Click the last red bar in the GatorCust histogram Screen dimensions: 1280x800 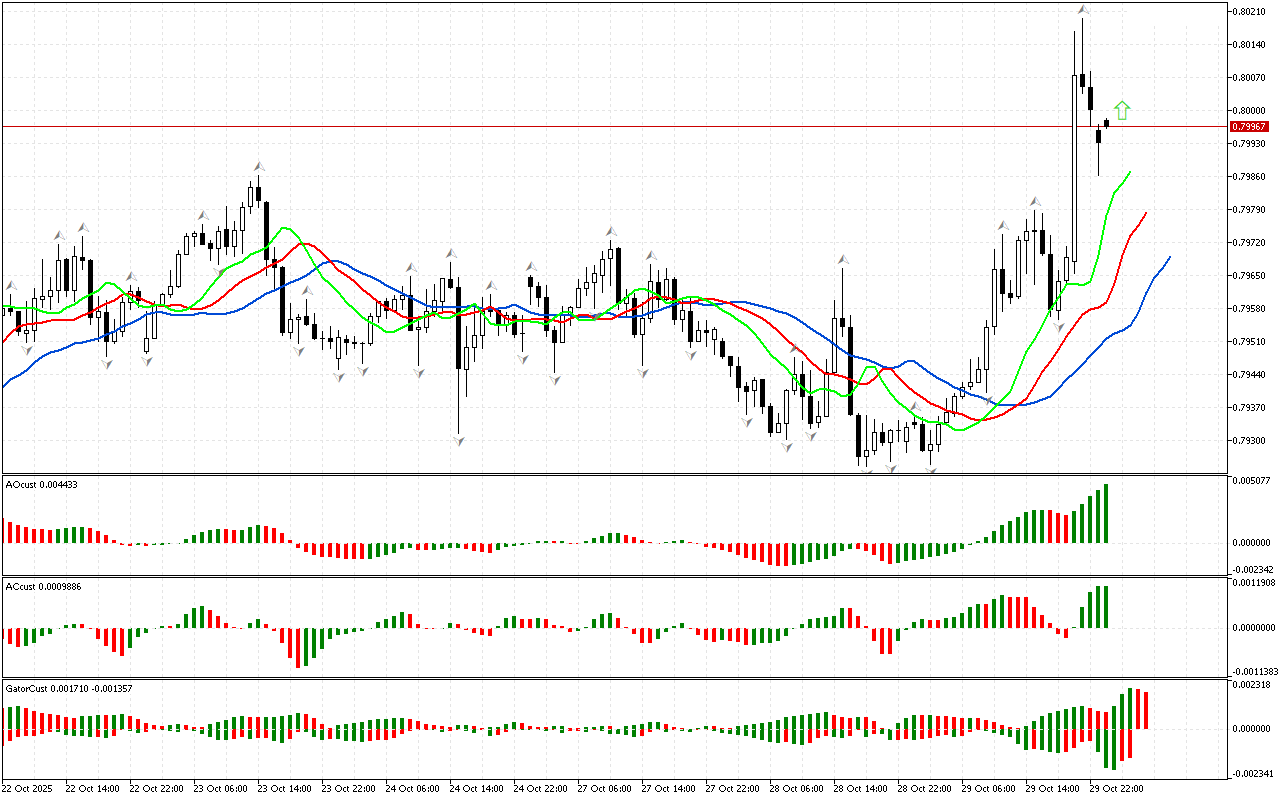click(1146, 710)
